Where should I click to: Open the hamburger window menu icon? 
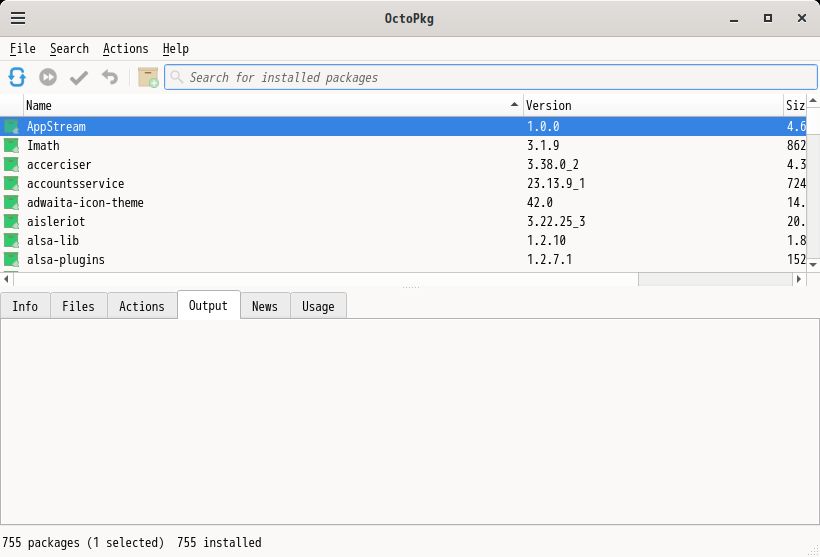pyautogui.click(x=18, y=18)
